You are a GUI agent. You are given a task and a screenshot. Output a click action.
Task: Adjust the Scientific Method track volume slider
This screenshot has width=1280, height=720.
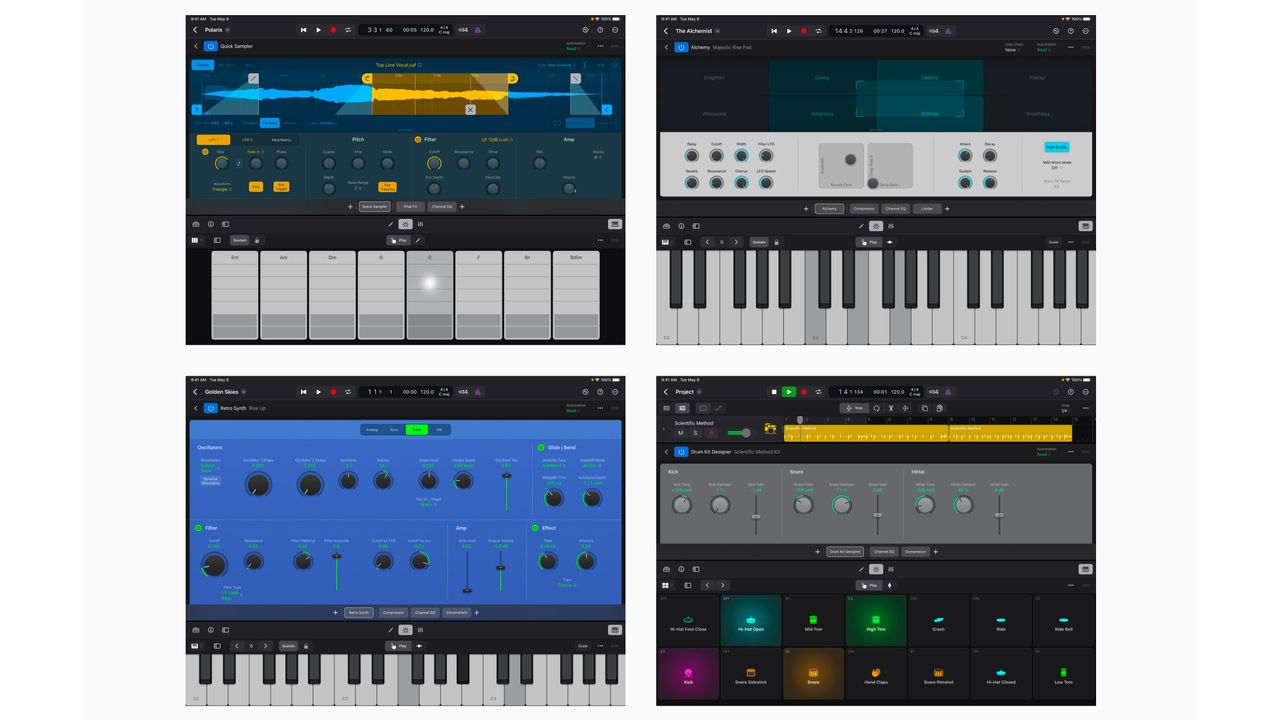pos(740,433)
